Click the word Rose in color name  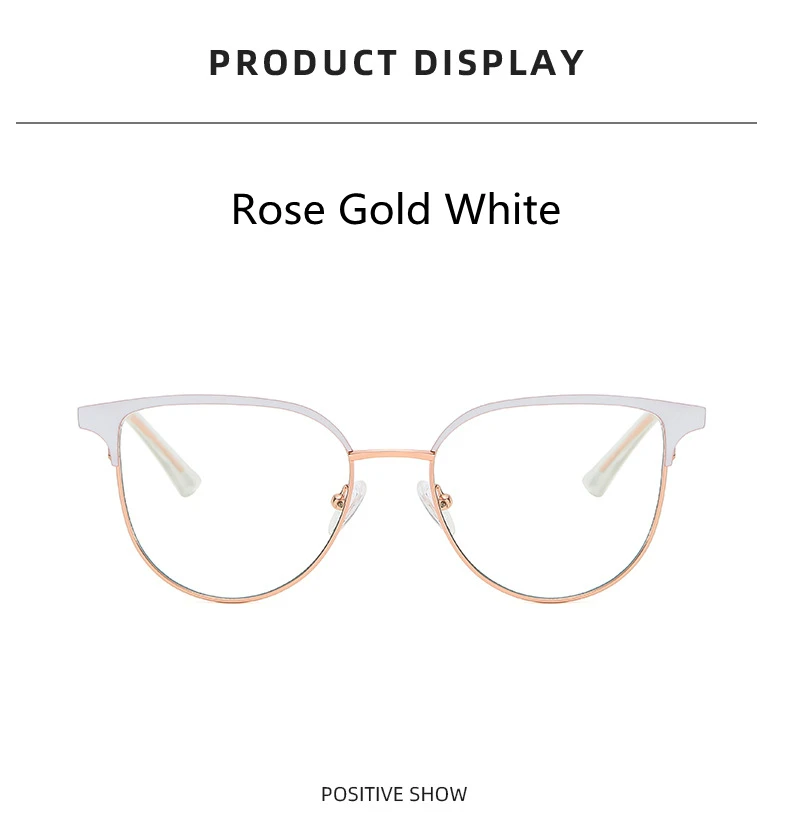pyautogui.click(x=278, y=209)
